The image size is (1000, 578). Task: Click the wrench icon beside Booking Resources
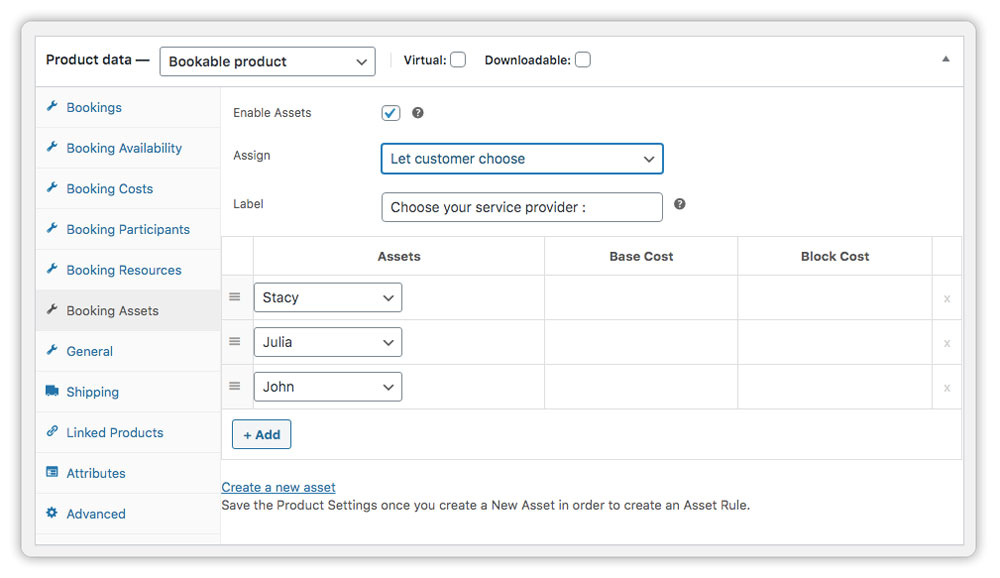point(52,269)
